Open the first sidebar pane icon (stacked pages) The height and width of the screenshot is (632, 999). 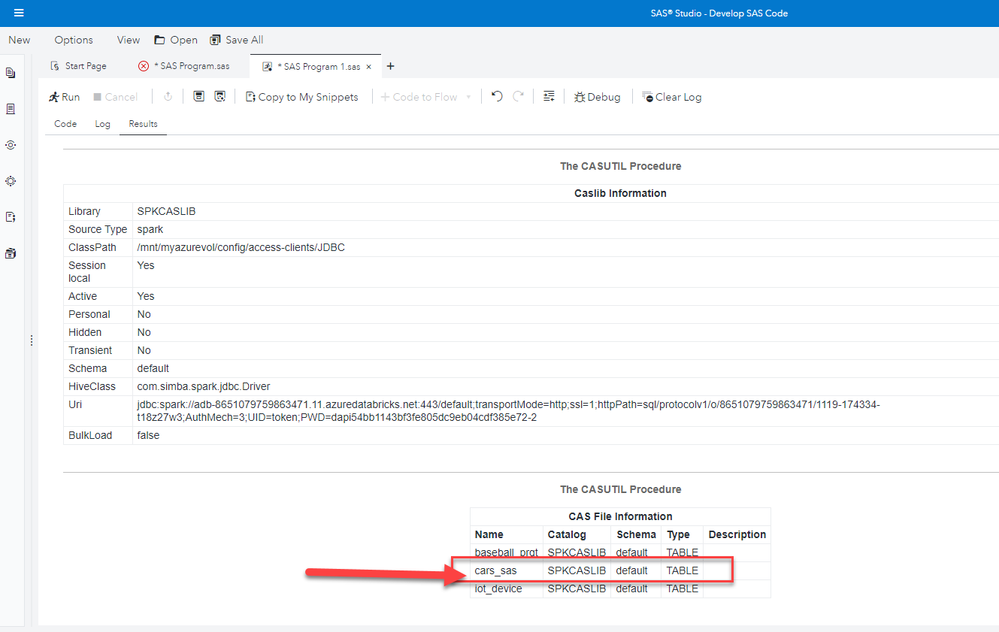point(11,73)
